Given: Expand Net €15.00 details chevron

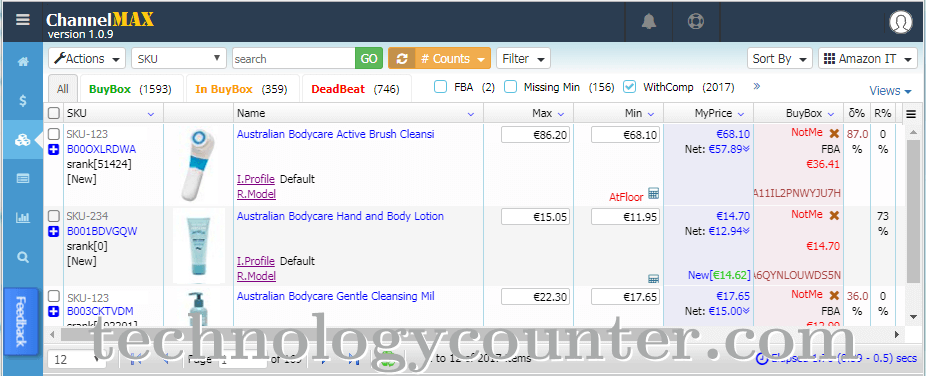Looking at the screenshot, I should [746, 311].
